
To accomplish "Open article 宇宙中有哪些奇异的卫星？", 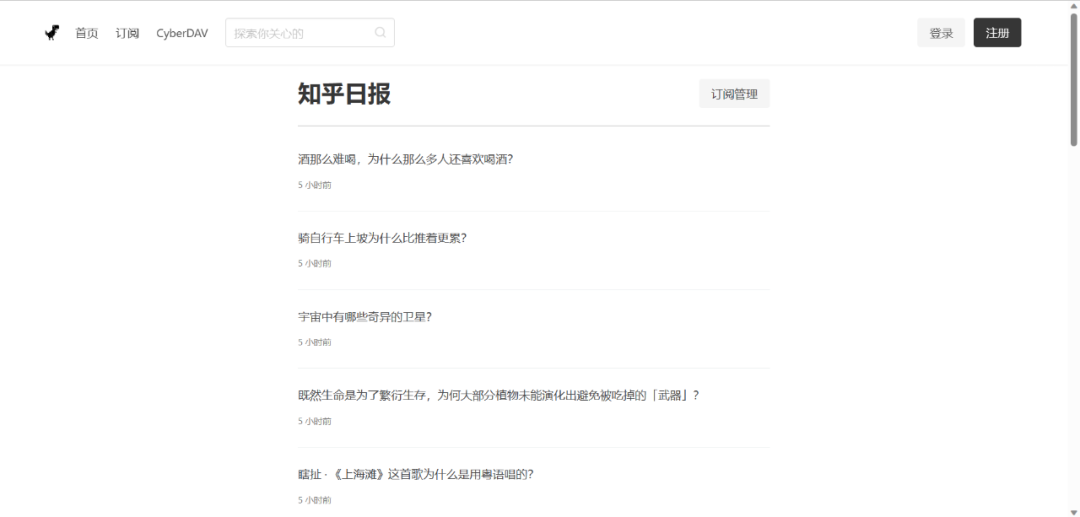I will [x=365, y=317].
